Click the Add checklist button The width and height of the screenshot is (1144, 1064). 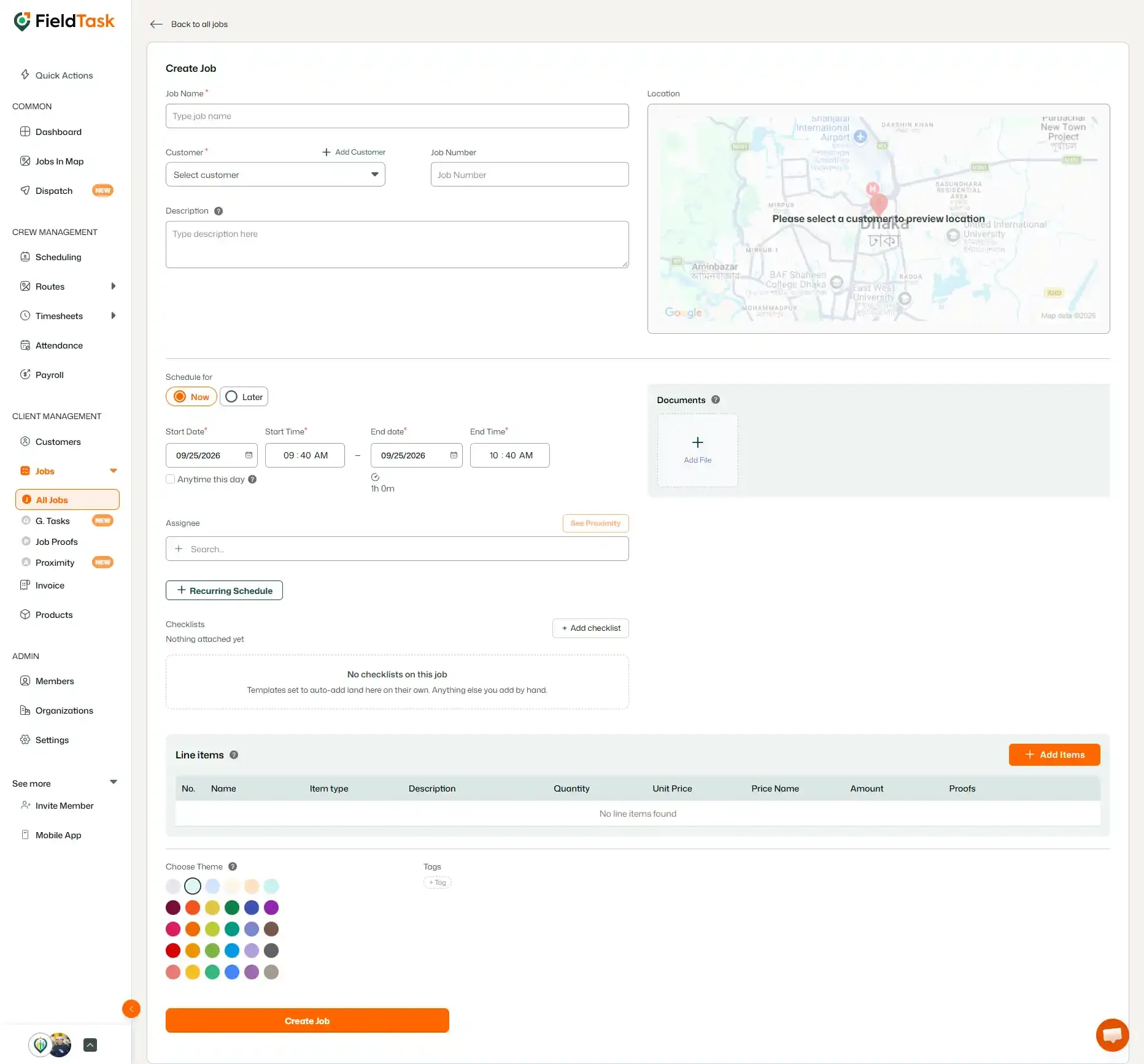(590, 628)
